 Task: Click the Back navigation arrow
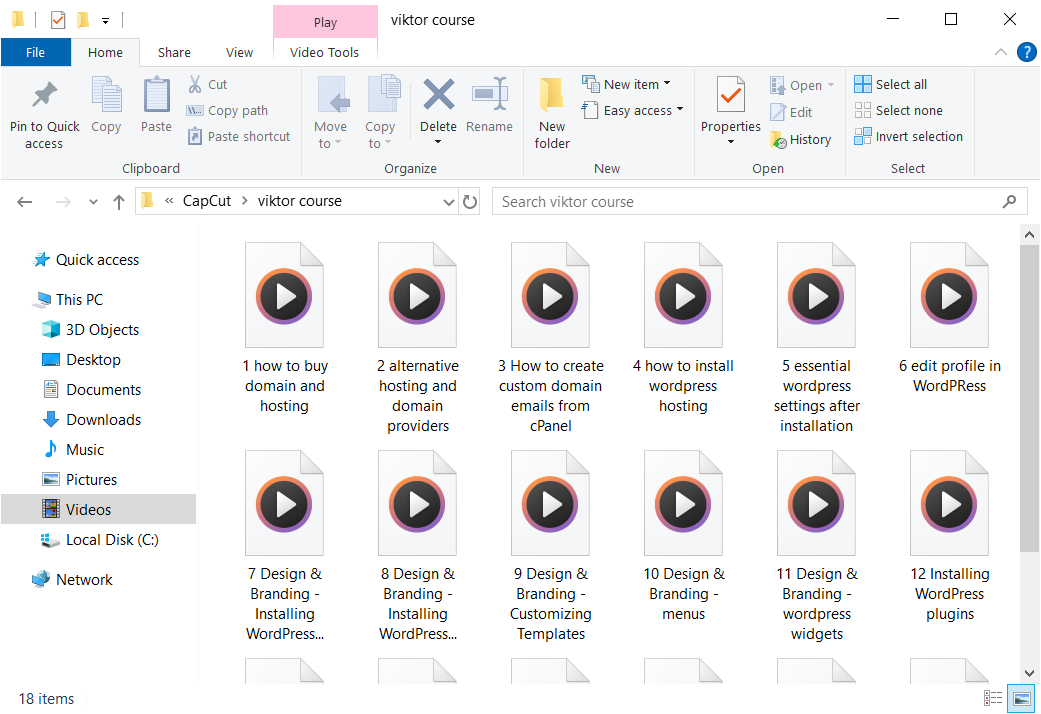[25, 202]
